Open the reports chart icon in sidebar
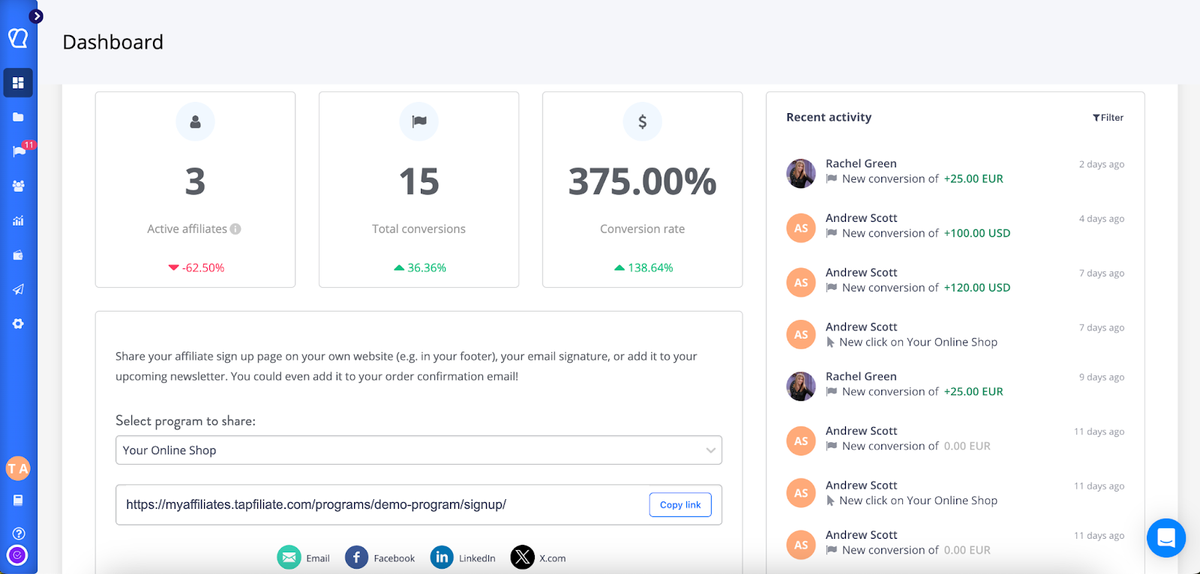 point(18,221)
